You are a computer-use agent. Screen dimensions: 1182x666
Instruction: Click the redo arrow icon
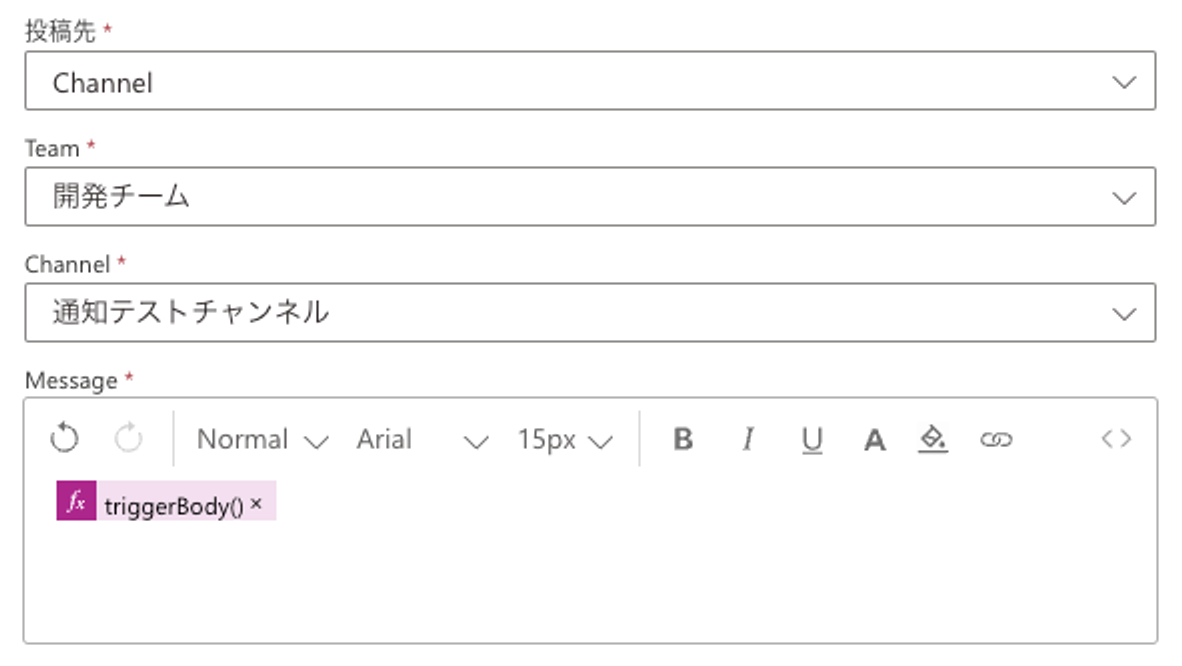click(128, 438)
